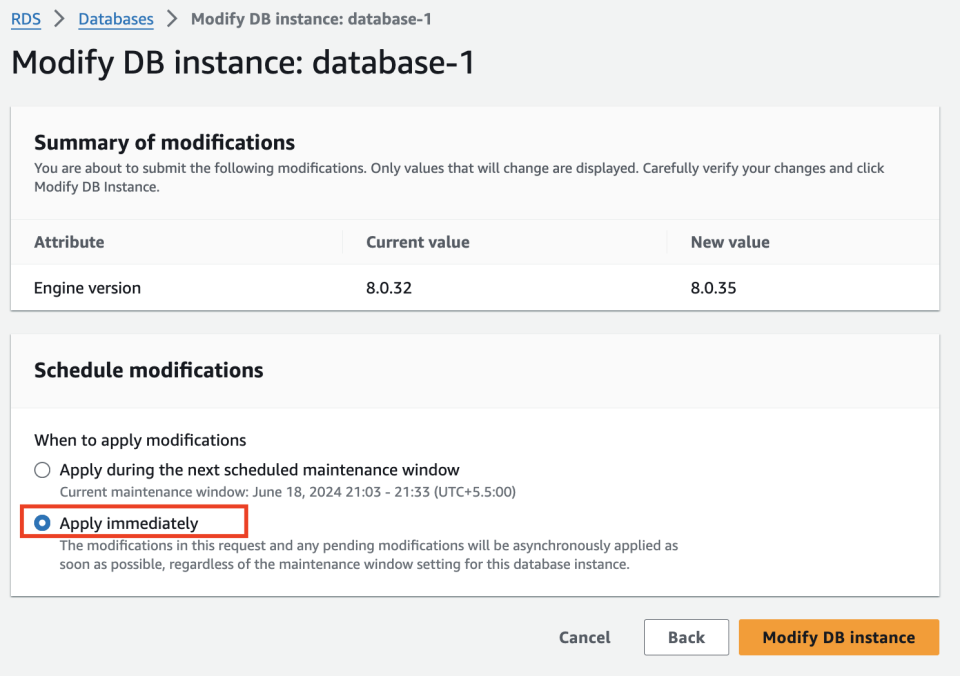Navigate to Databases via breadcrumb
Viewport: 960px width, 676px height.
click(x=115, y=18)
